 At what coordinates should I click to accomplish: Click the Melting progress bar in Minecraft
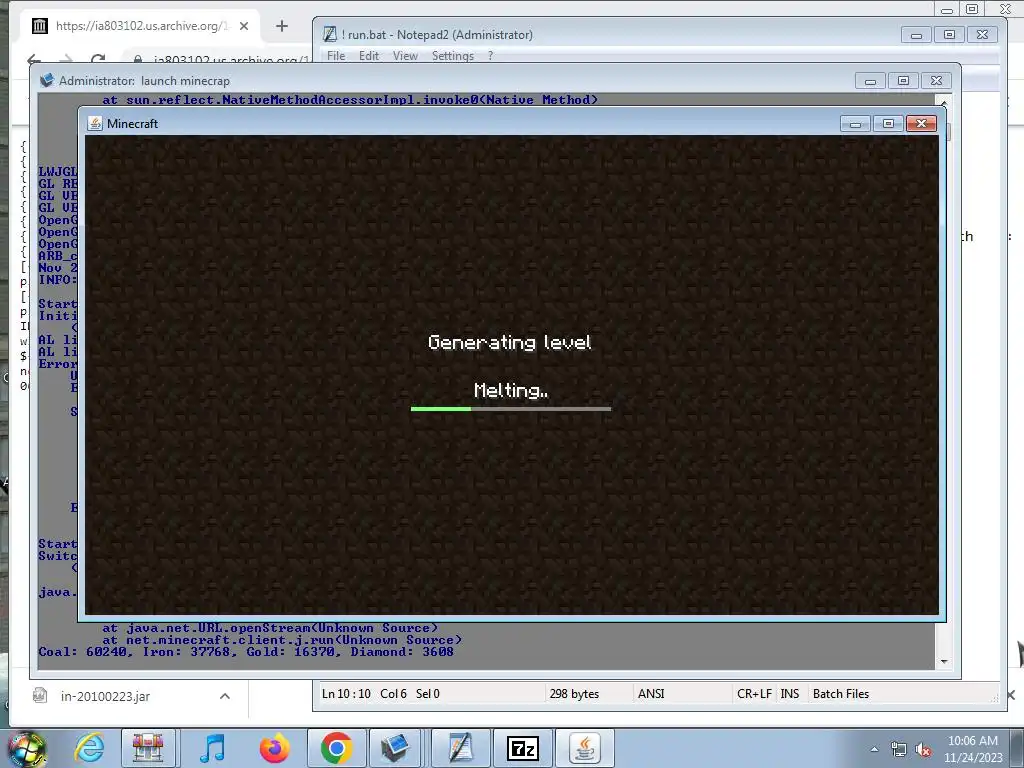pyautogui.click(x=511, y=409)
